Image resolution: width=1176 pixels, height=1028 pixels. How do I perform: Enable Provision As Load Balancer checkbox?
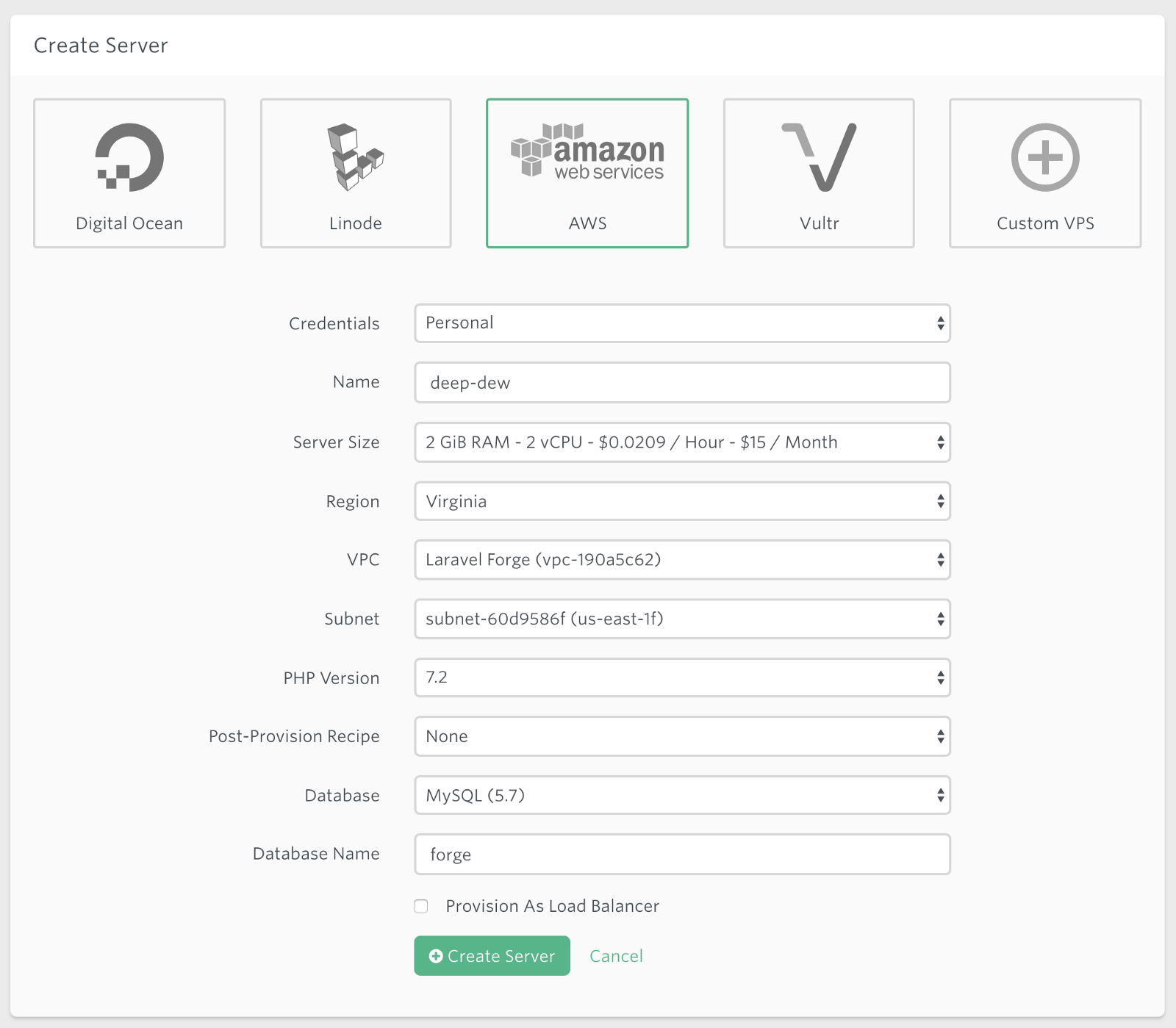421,906
